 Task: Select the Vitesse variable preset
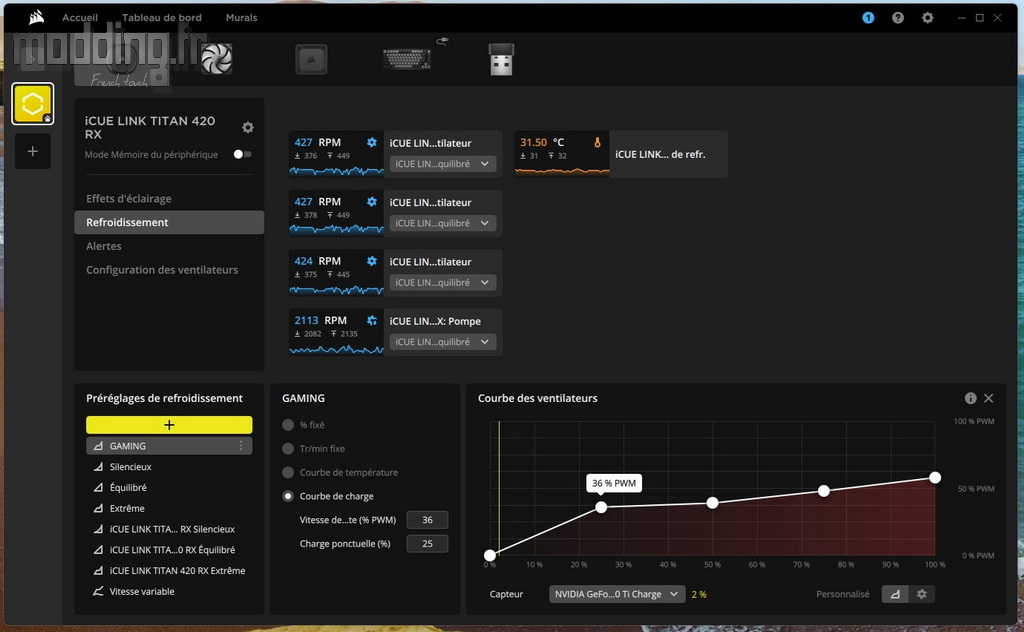[x=169, y=592]
